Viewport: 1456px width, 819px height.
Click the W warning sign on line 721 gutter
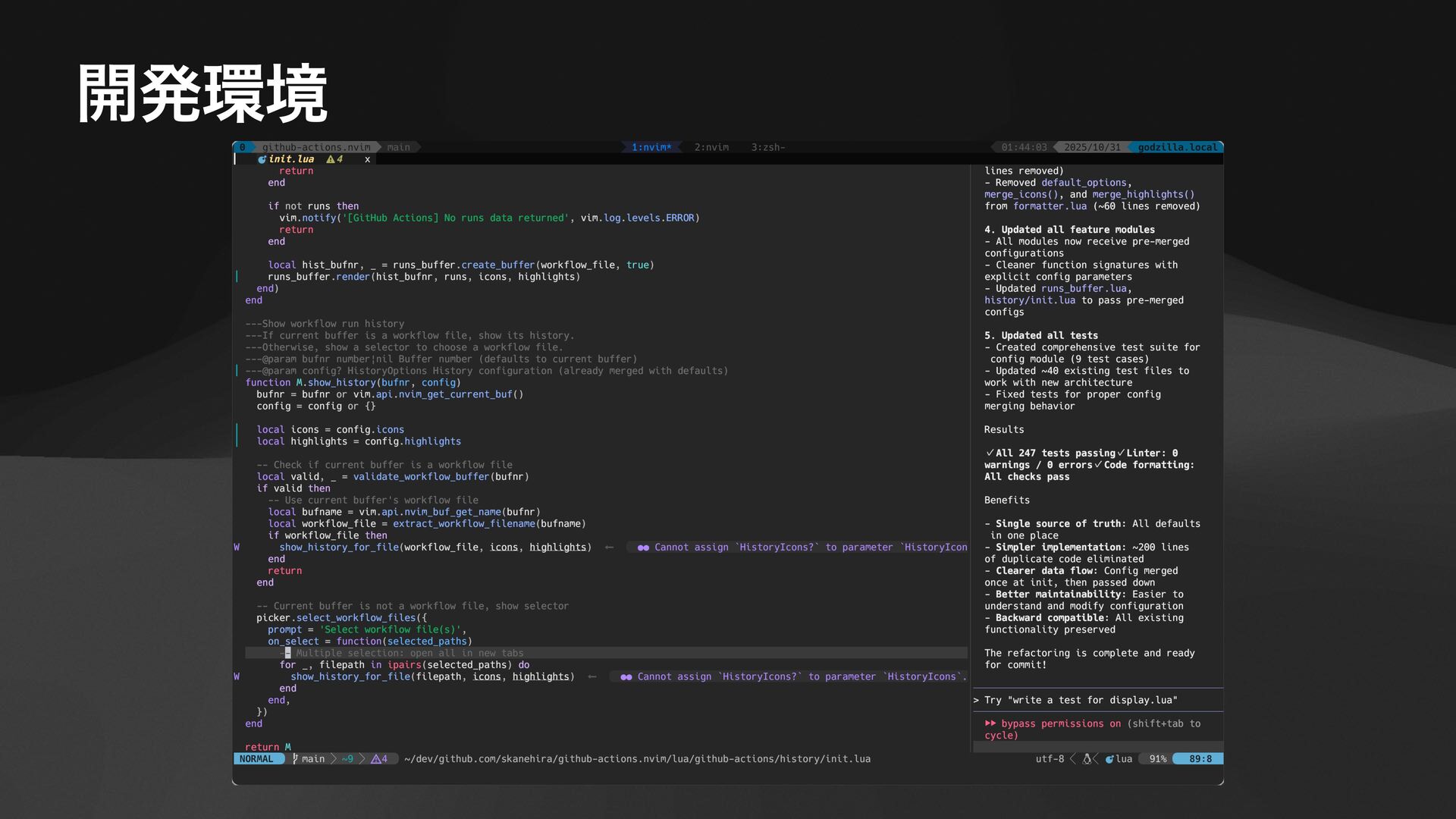237,548
